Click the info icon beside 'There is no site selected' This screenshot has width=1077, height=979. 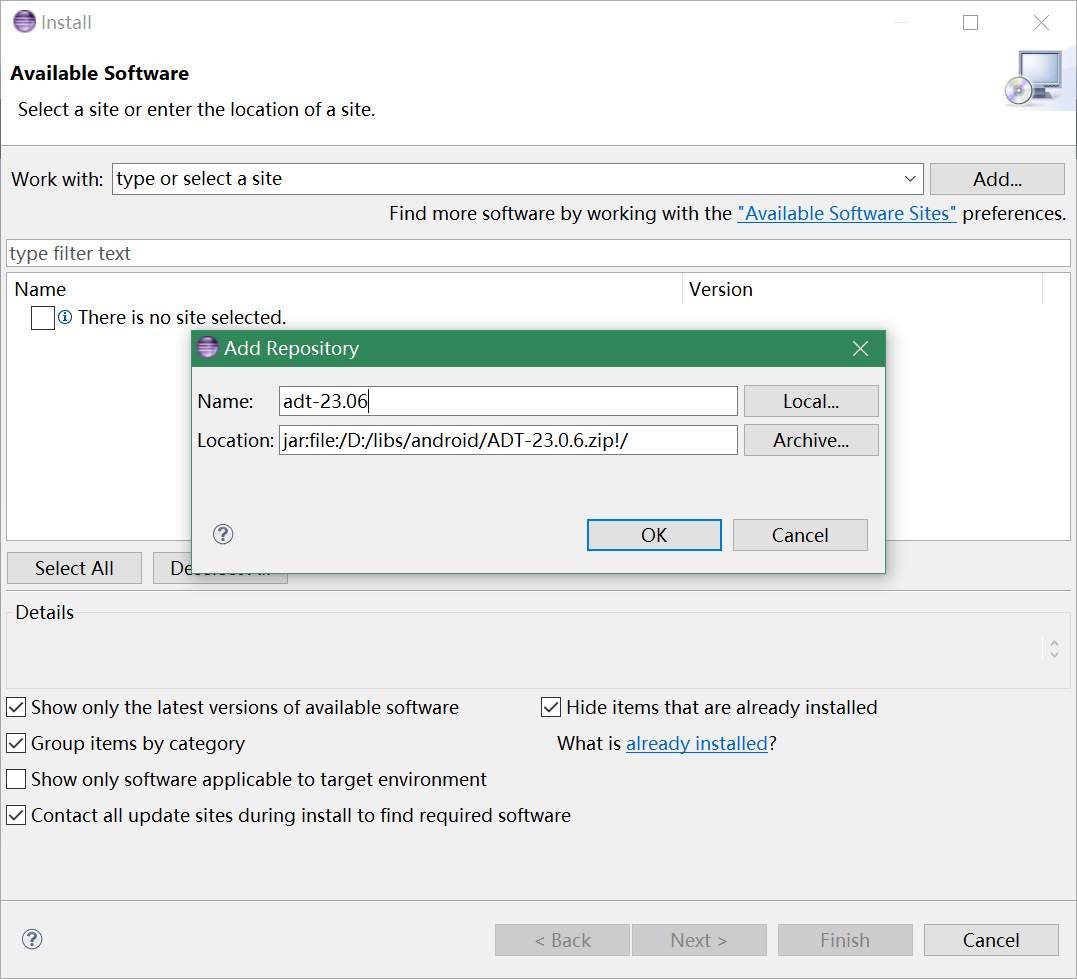pos(65,317)
